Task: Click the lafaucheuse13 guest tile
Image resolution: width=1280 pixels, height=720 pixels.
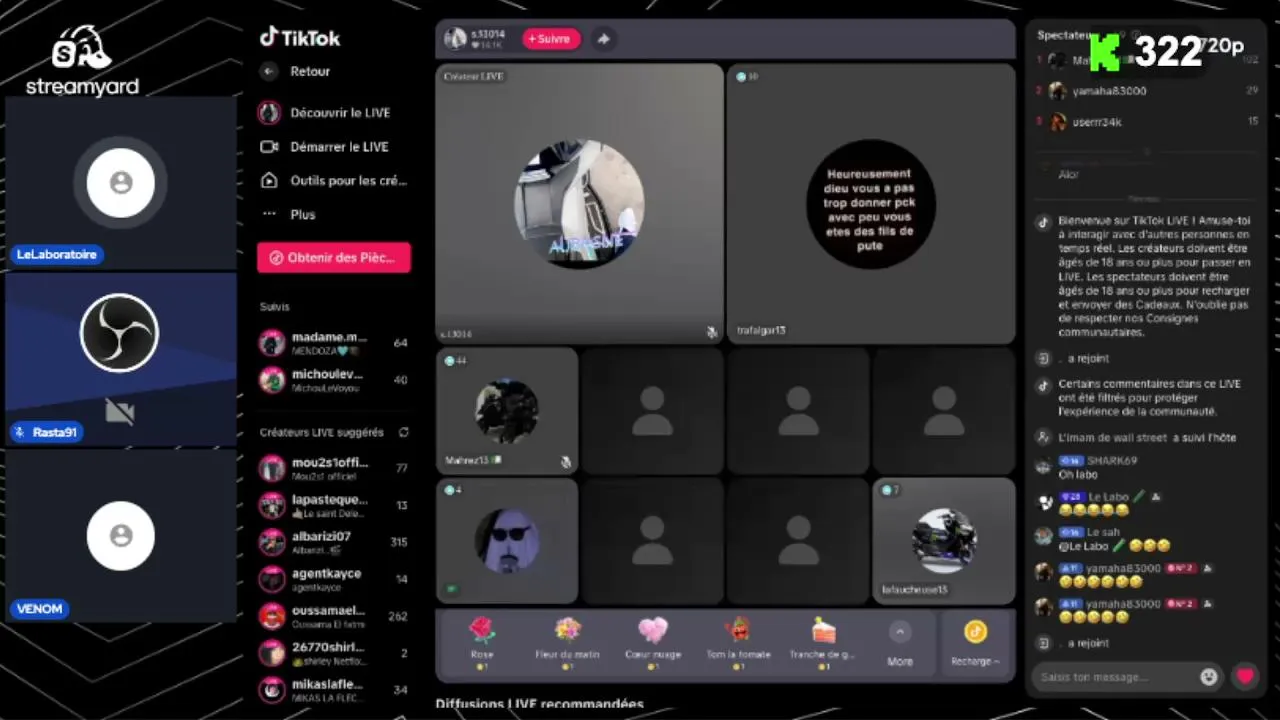Action: click(x=944, y=540)
